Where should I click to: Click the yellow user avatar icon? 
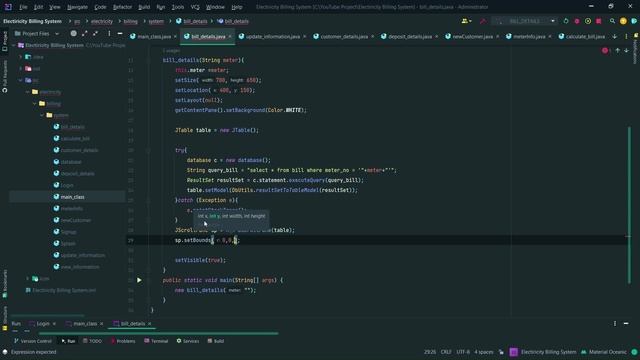click(623, 21)
